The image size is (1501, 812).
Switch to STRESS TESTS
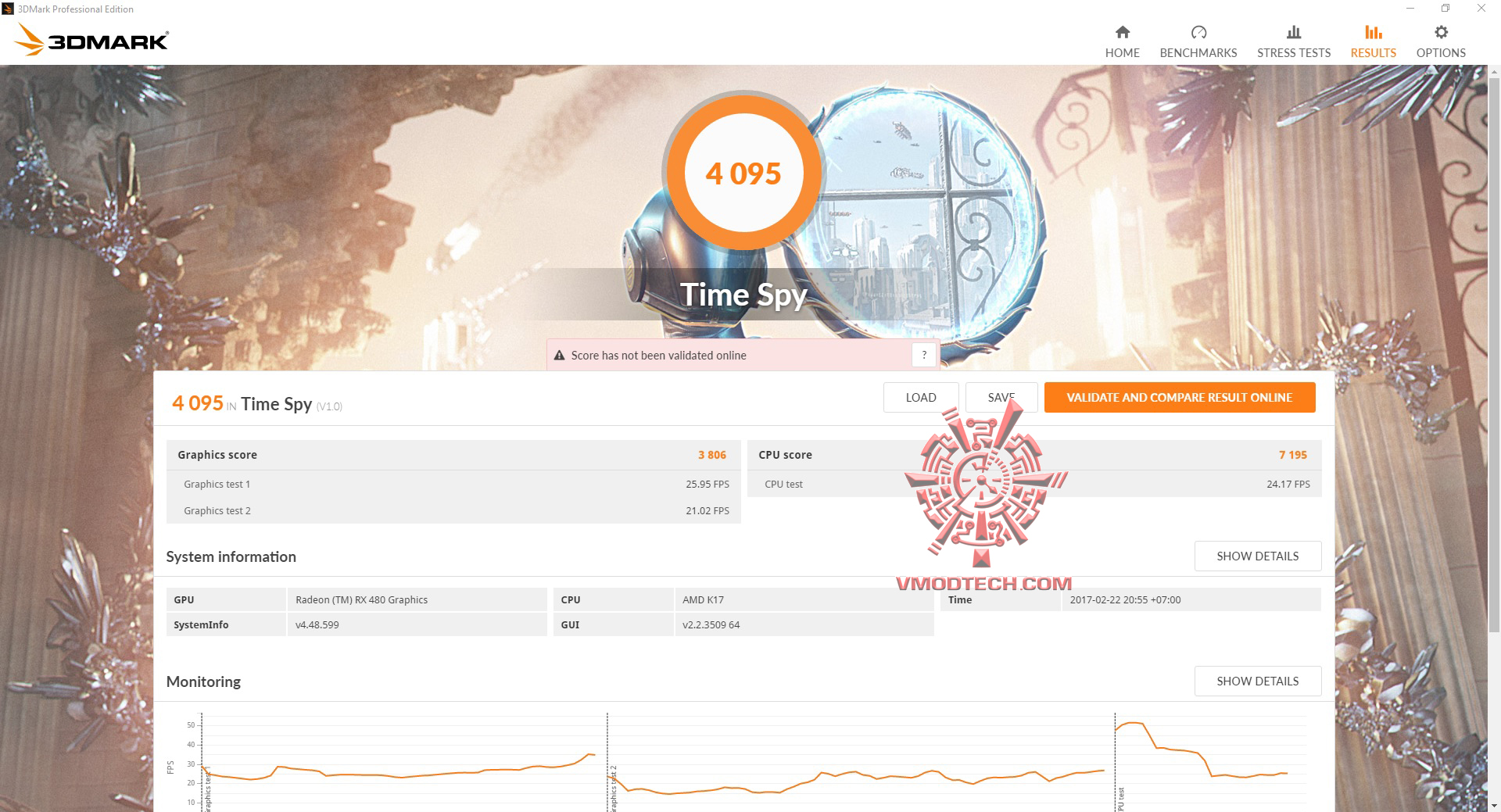tap(1293, 41)
